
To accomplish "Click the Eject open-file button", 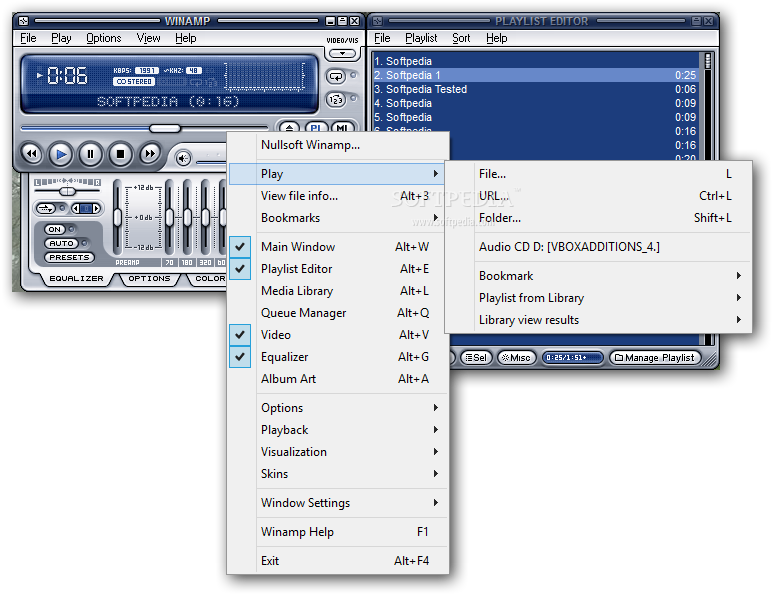I will point(289,128).
